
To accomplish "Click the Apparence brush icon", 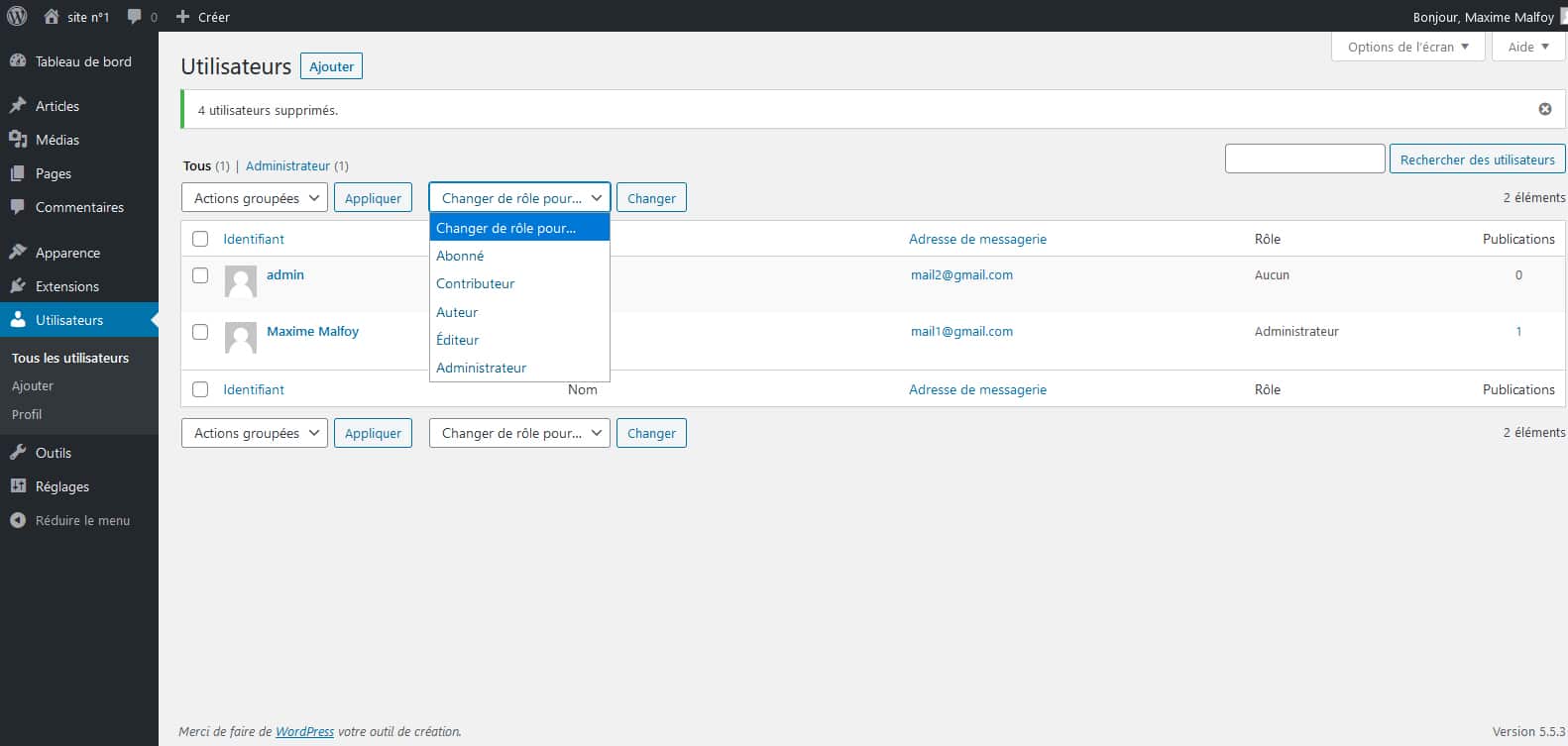I will pos(18,253).
